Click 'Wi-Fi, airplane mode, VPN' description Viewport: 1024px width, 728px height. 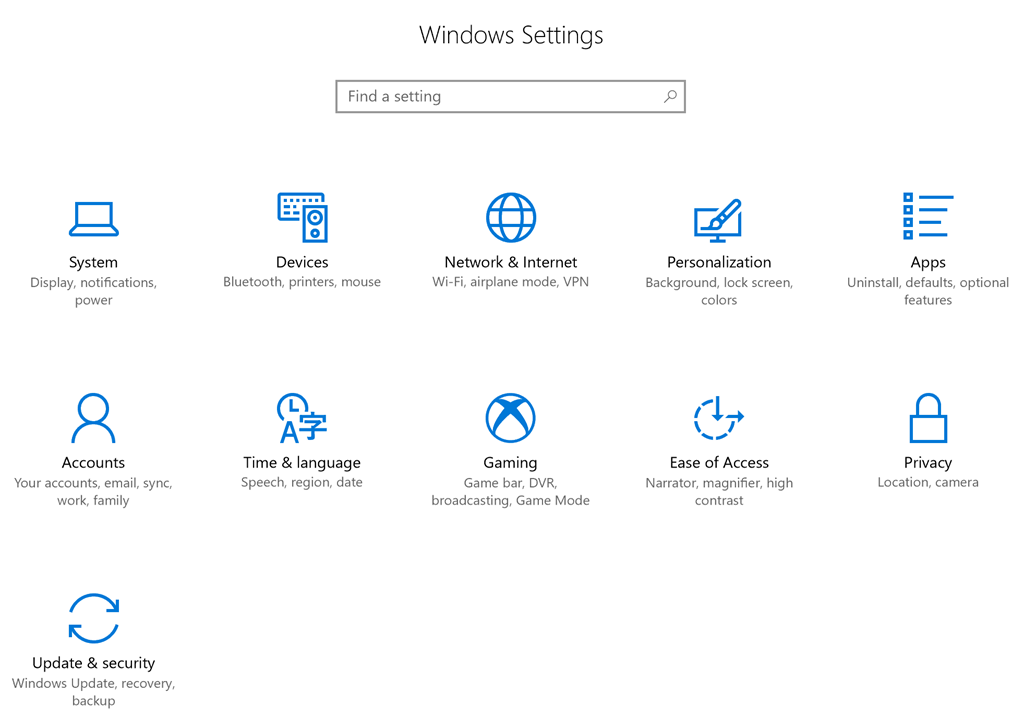click(511, 282)
